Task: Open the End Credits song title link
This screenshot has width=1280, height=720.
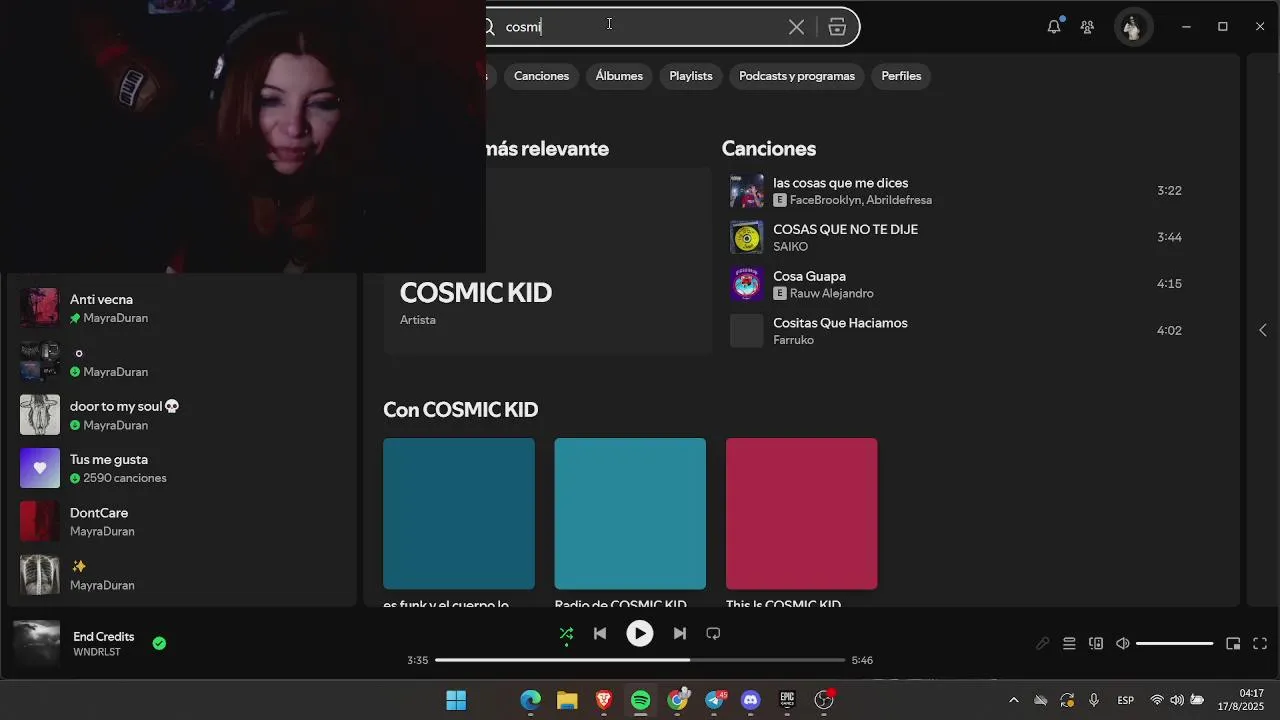Action: 103,636
